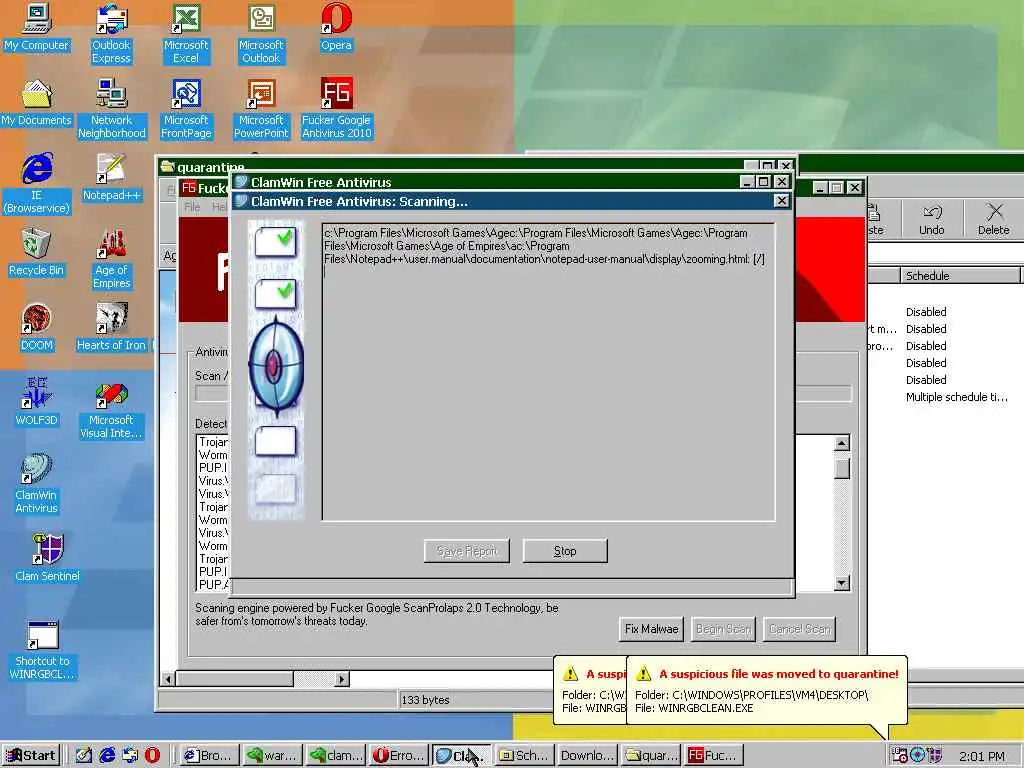The width and height of the screenshot is (1024, 768).
Task: Open Outlook Express desktop icon
Action: pyautogui.click(x=111, y=34)
